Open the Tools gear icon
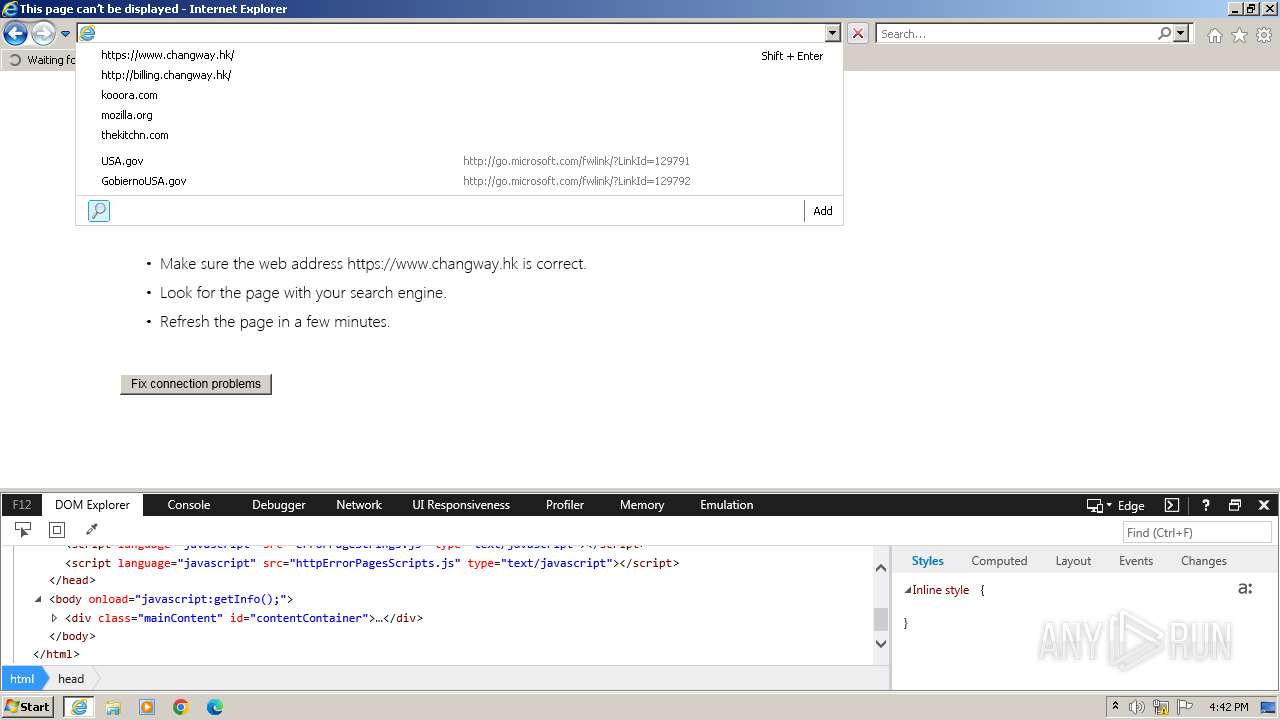Image resolution: width=1280 pixels, height=720 pixels. pos(1264,35)
